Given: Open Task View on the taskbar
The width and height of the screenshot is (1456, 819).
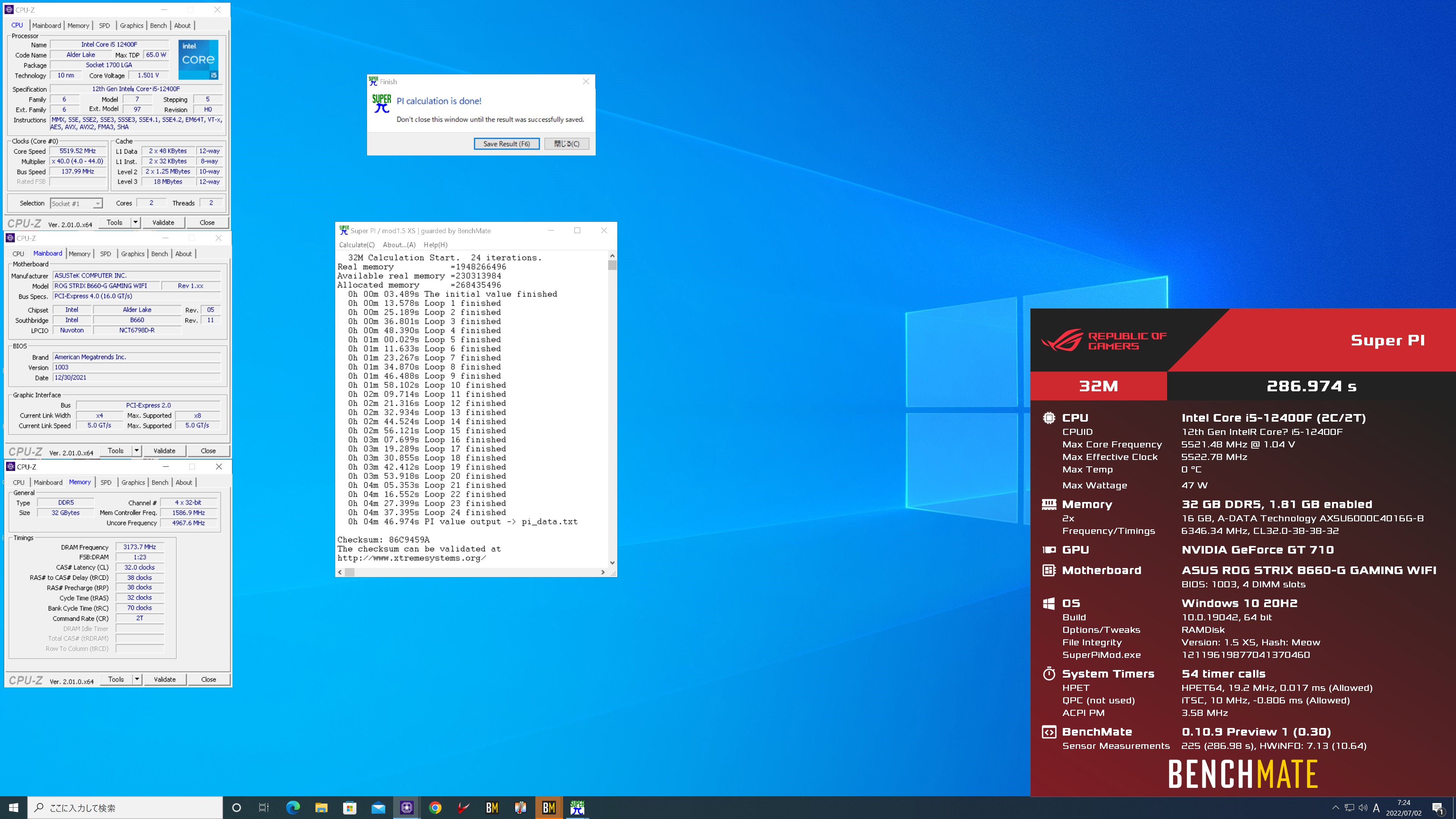Looking at the screenshot, I should (264, 808).
